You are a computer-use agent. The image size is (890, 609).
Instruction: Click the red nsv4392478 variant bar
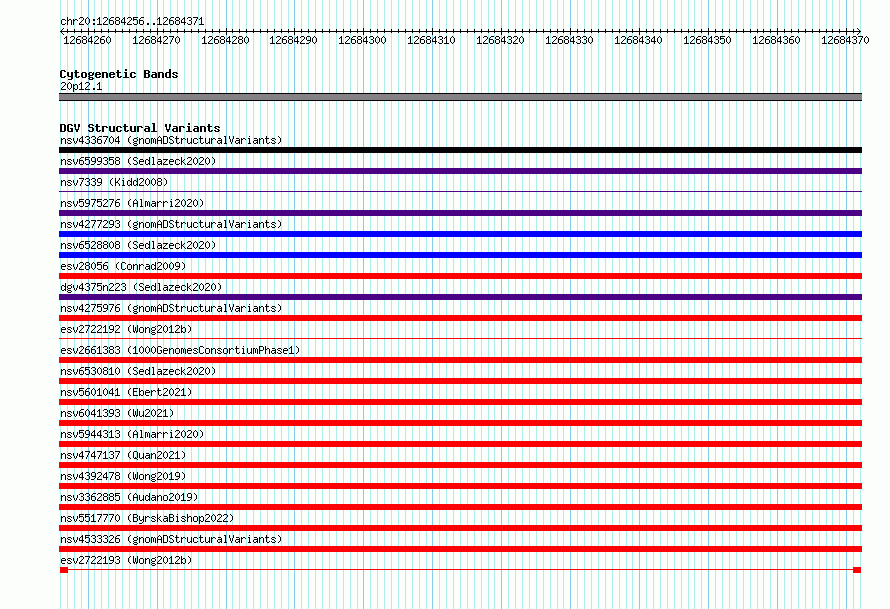(460, 486)
